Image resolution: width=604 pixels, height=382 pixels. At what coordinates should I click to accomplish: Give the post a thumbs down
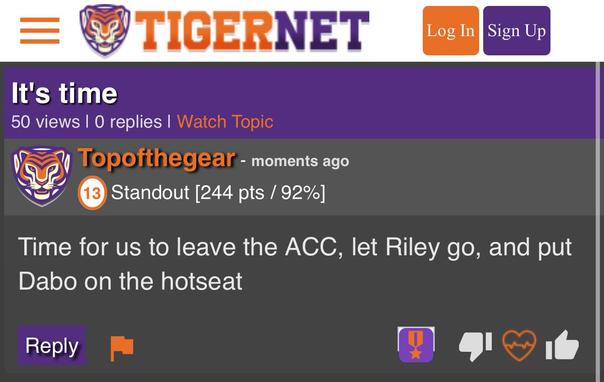475,345
